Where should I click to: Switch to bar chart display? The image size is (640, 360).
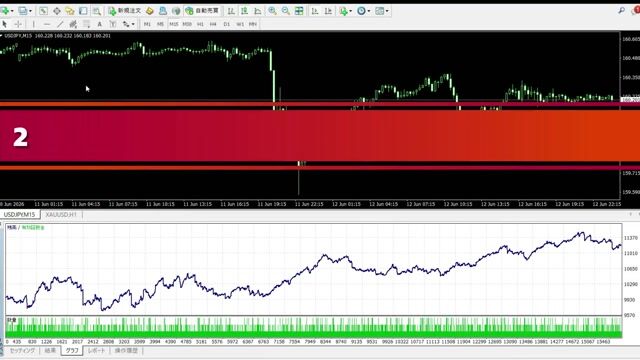click(231, 11)
